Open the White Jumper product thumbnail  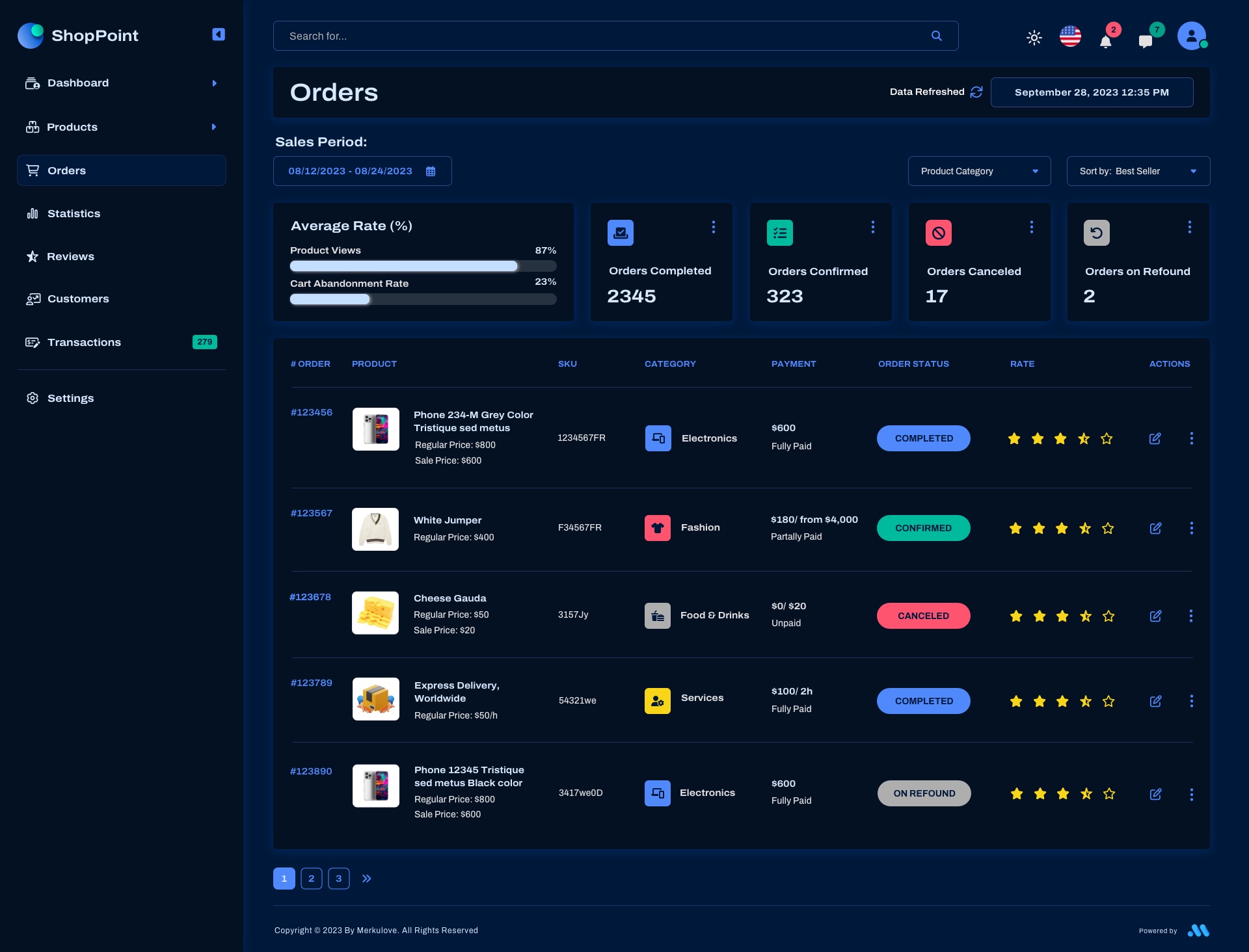pos(375,529)
